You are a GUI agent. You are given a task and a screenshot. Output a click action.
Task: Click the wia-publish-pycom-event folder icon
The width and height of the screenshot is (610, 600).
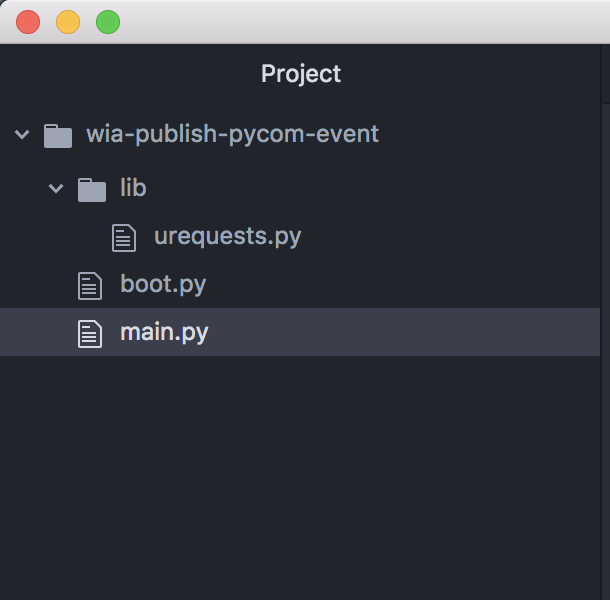coord(58,136)
